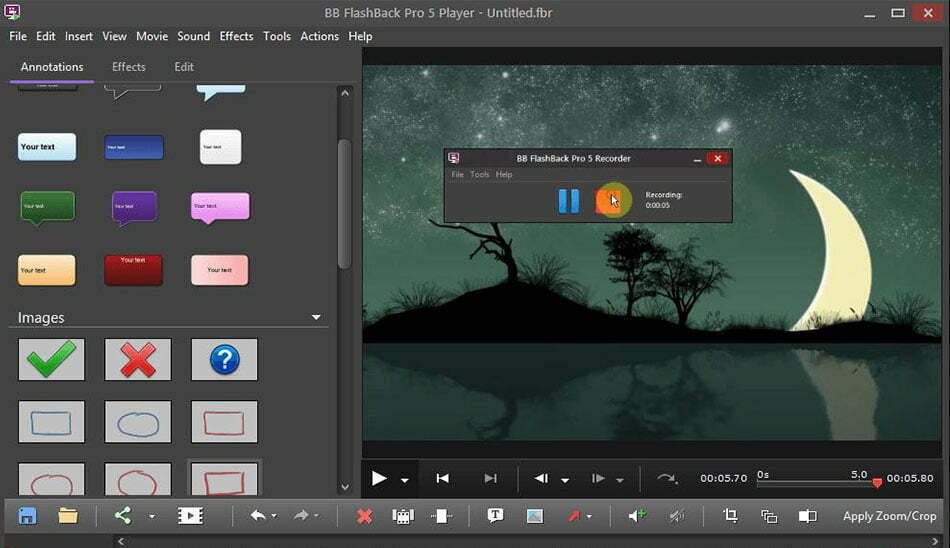Click Apply Zoom/Crop button
The height and width of the screenshot is (548, 950).
(889, 516)
